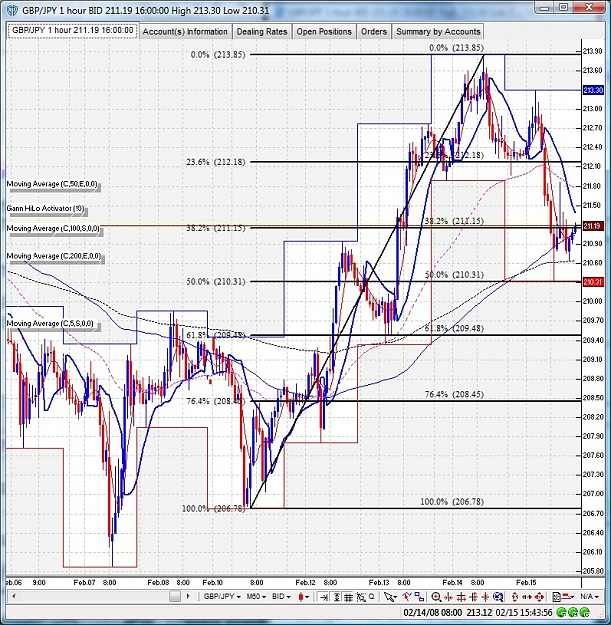Open the M60 timeframe dropdown

[x=256, y=597]
